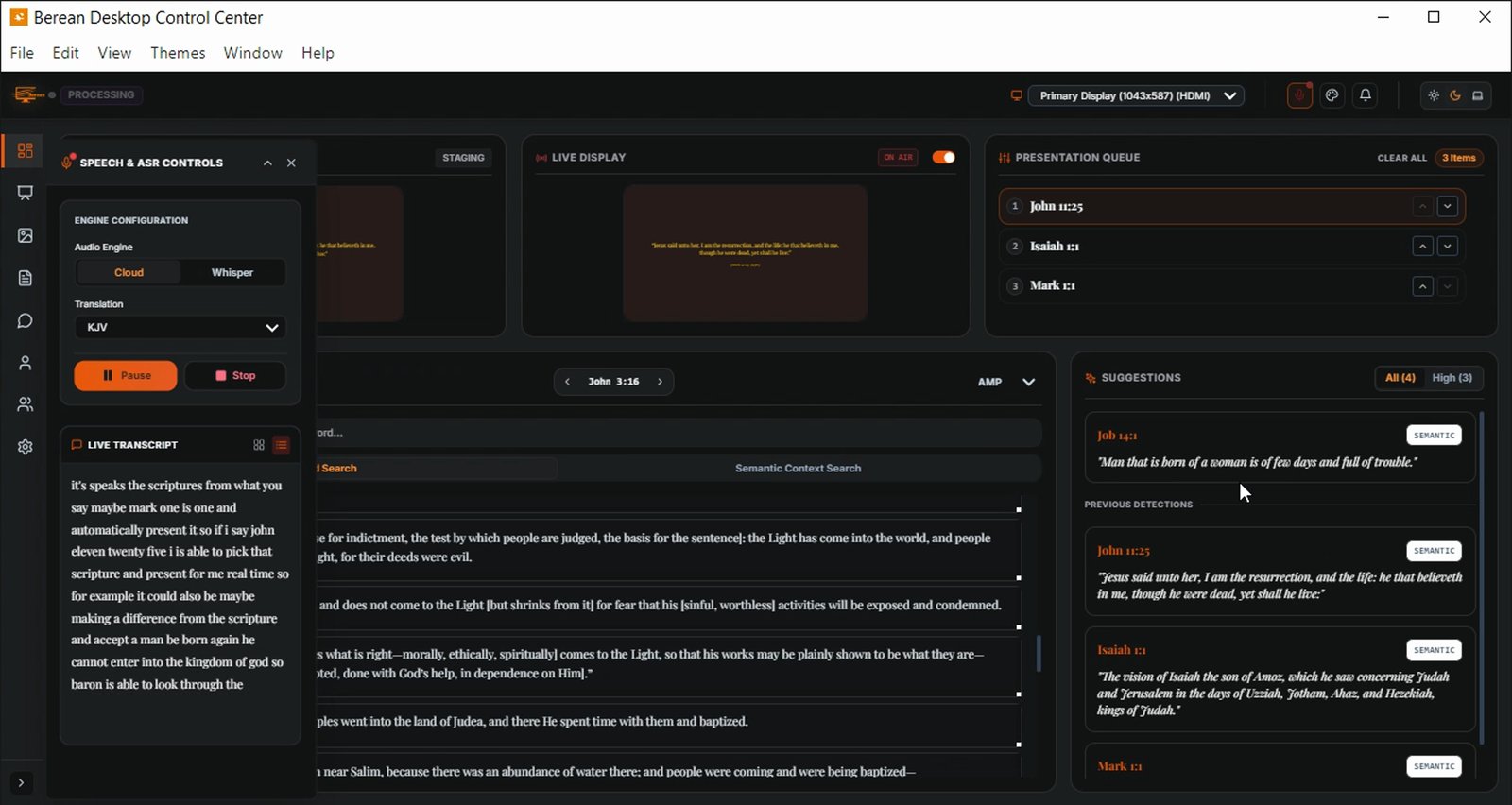The image size is (1512, 805).
Task: Enable light theme mode with sun icon
Action: (1434, 95)
